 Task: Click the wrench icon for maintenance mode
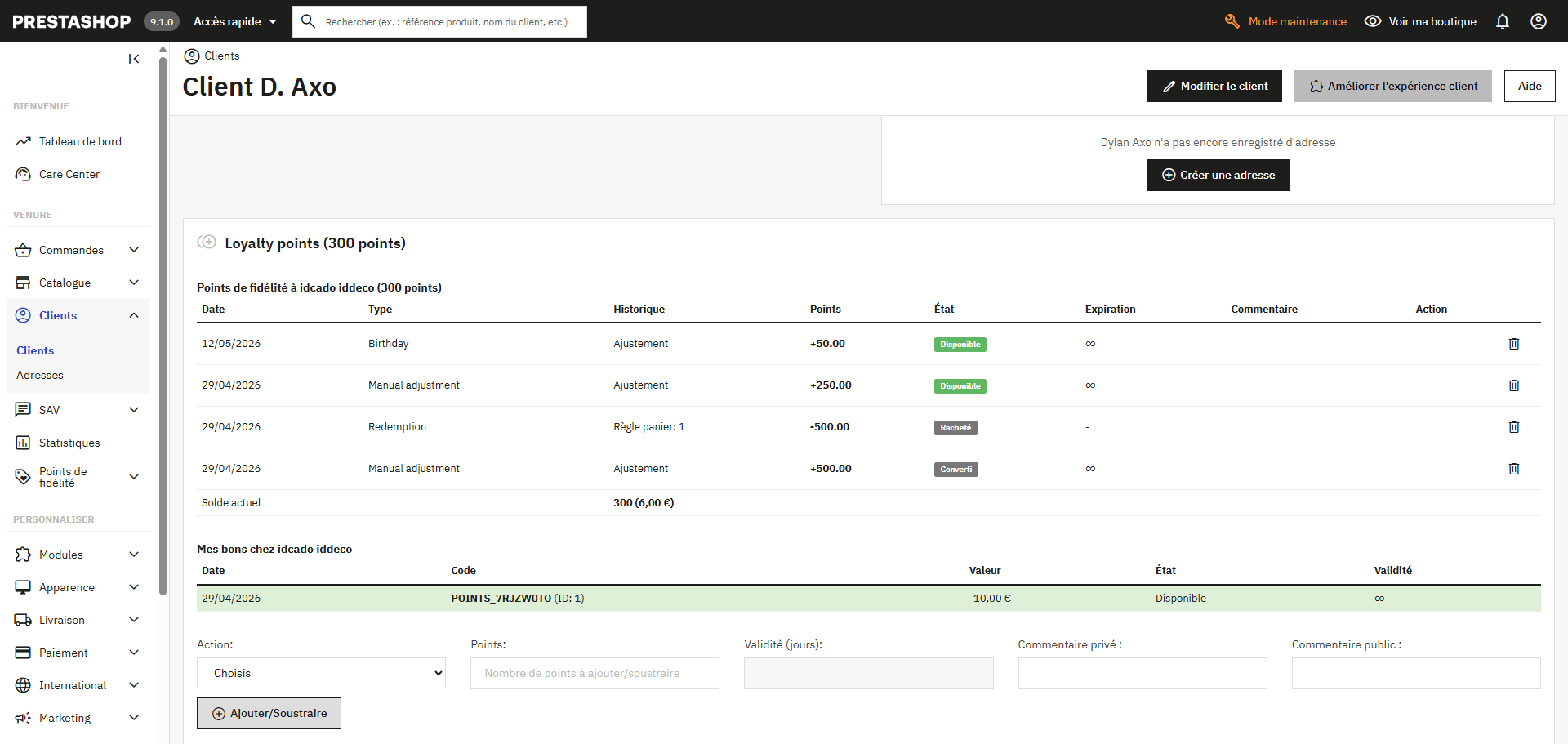[x=1232, y=21]
